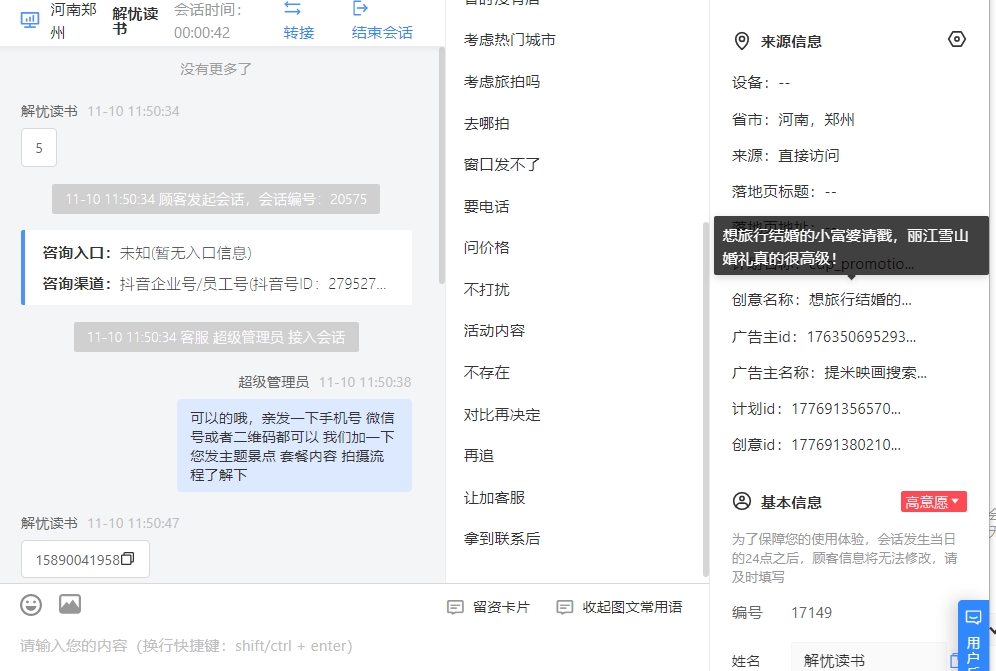
Task: Click the 来源 直接访问 row
Action: click(786, 156)
